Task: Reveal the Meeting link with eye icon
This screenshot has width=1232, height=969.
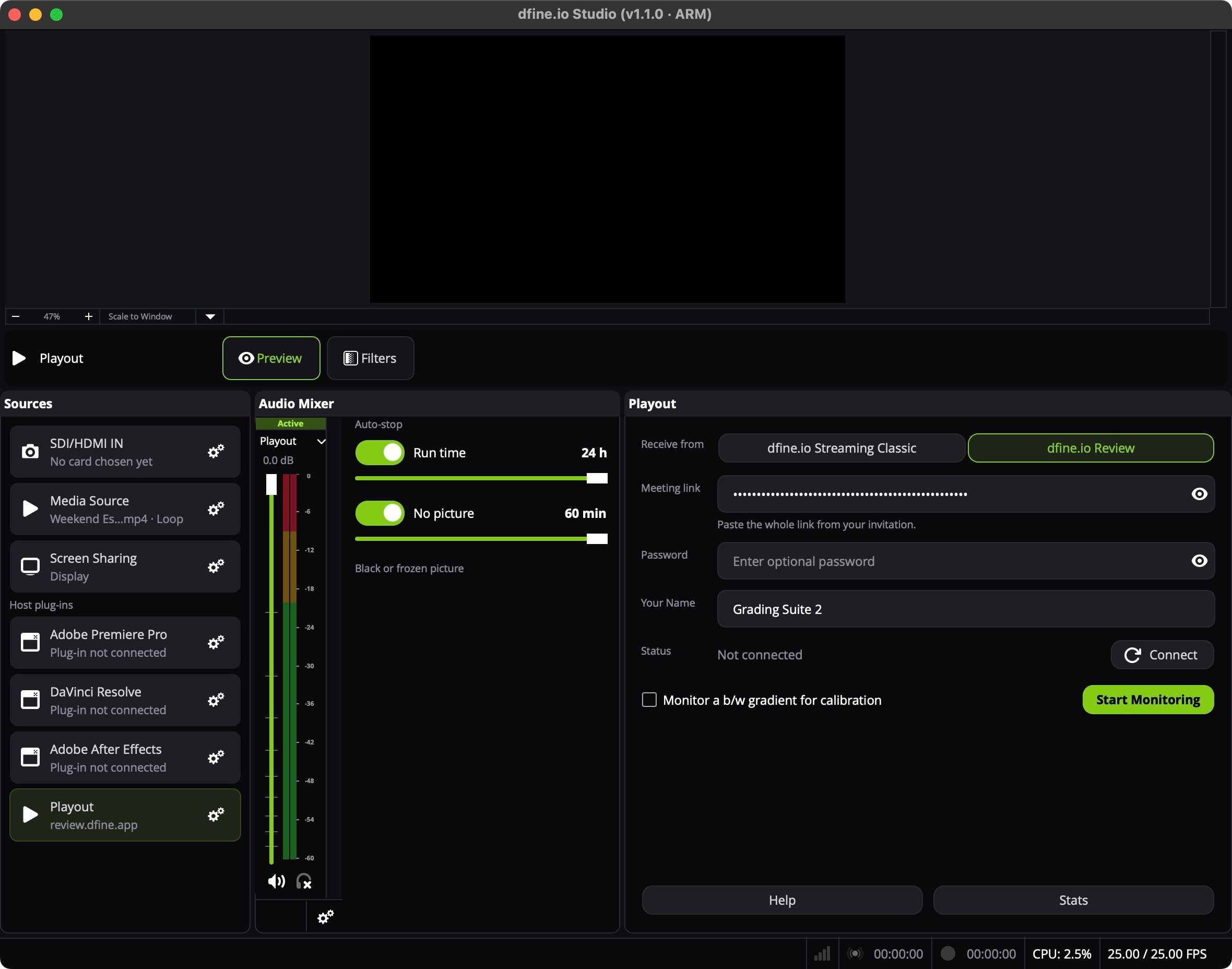Action: [x=1199, y=494]
